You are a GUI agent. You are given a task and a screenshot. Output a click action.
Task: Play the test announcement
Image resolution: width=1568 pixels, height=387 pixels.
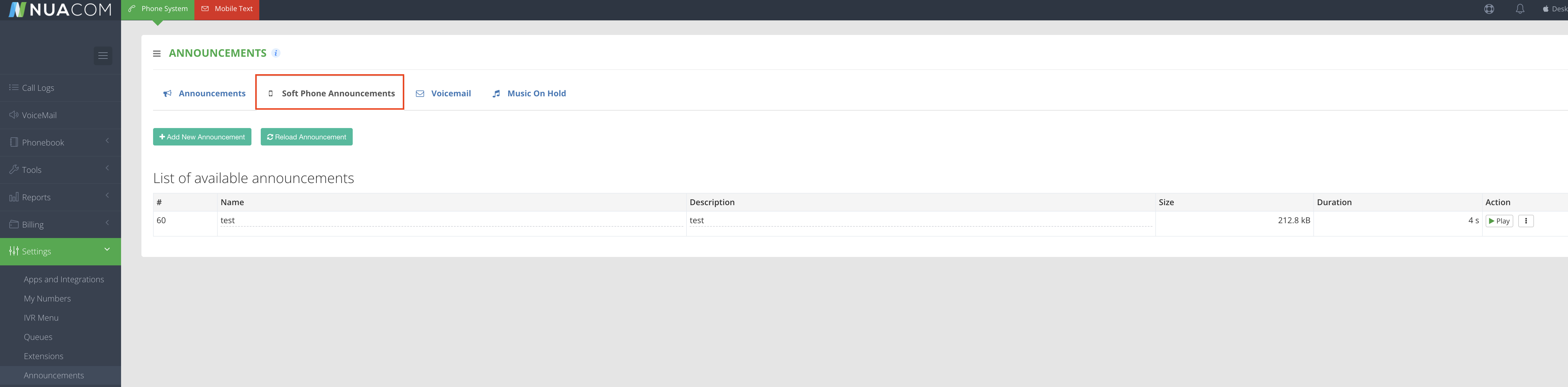[x=1499, y=221]
